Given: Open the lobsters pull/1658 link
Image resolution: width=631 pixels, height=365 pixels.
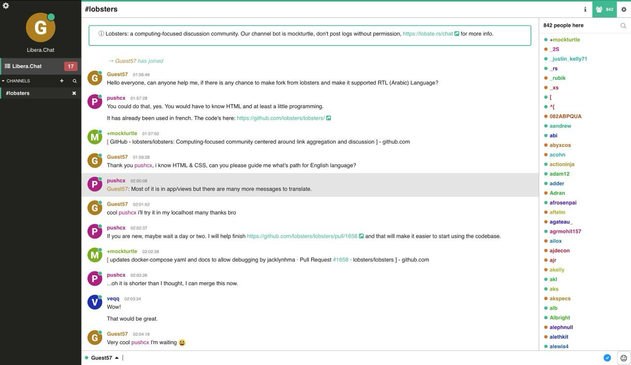Looking at the screenshot, I should click(x=302, y=236).
